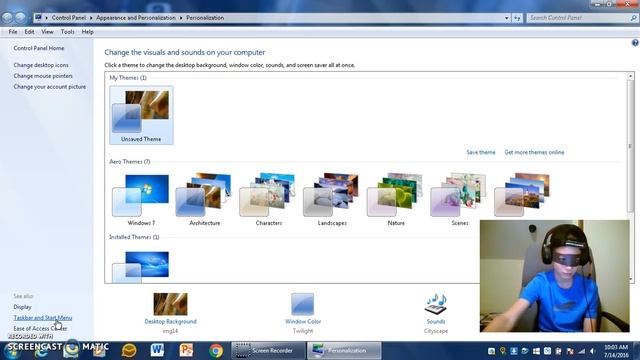
Task: Apply the Characters theme
Action: pos(269,199)
